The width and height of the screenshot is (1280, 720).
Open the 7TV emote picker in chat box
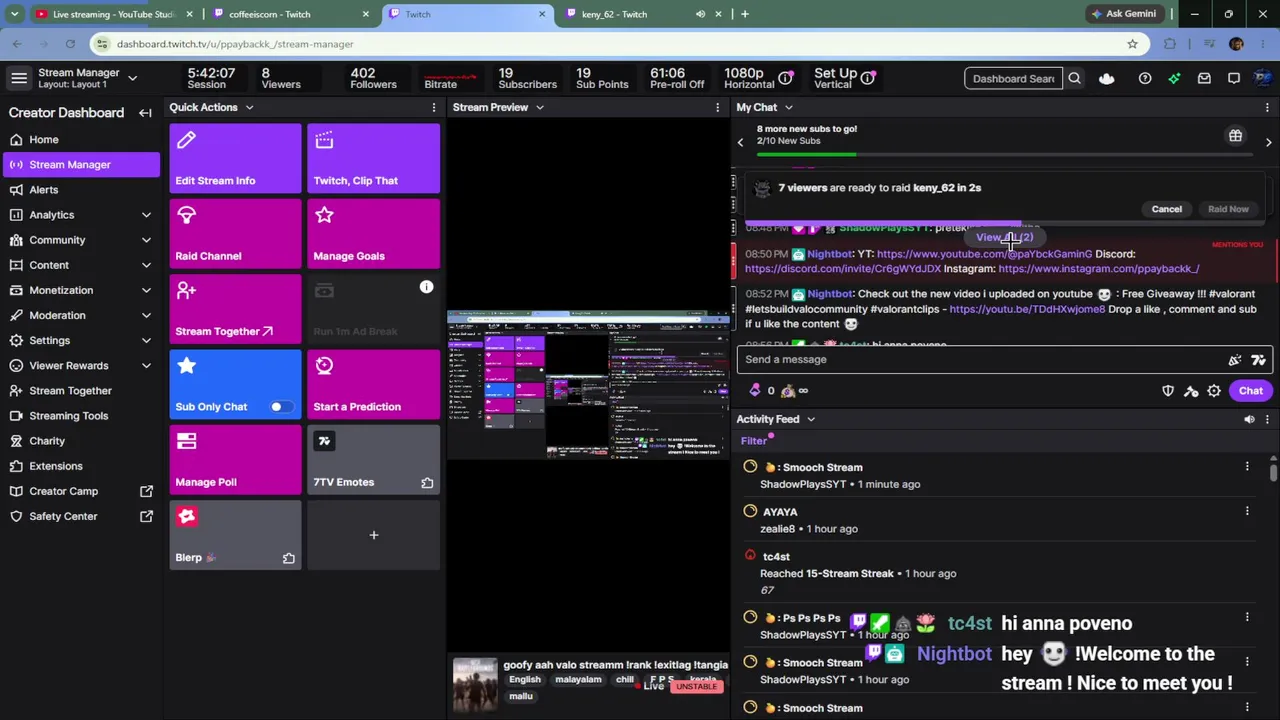click(x=1258, y=360)
